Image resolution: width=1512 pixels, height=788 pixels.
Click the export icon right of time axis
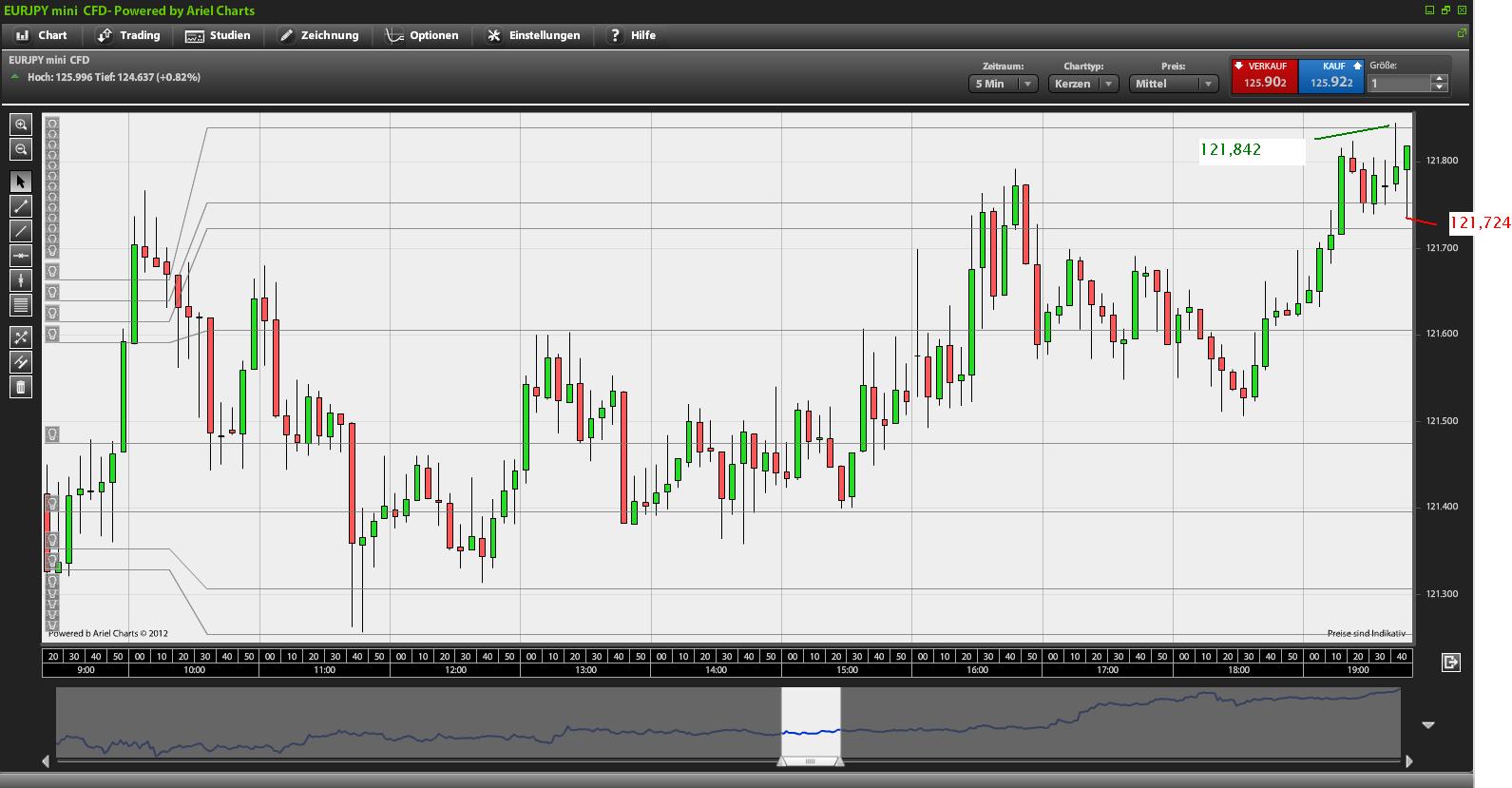click(x=1450, y=663)
